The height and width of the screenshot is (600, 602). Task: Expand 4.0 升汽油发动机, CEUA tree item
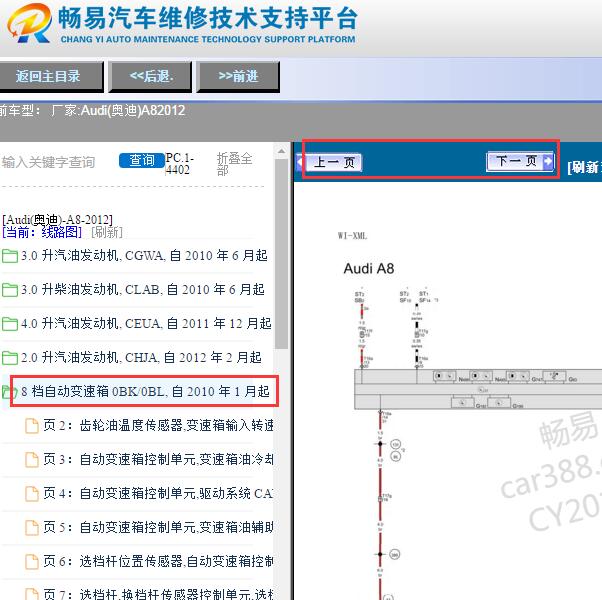coord(146,324)
